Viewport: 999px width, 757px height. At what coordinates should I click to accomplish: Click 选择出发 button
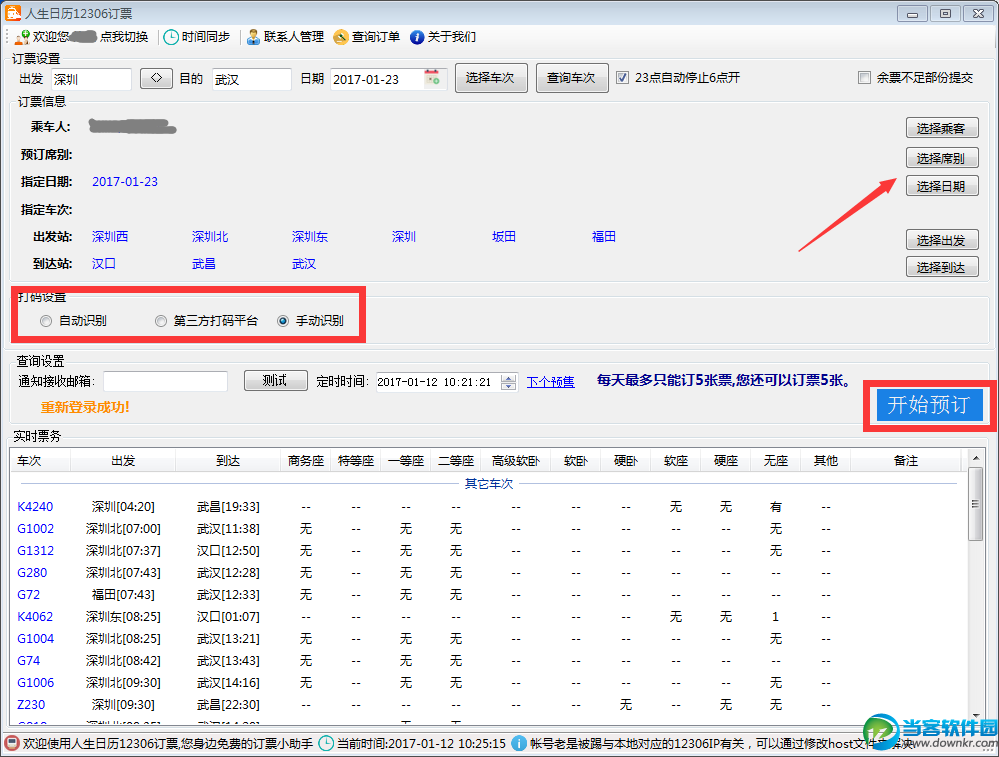[942, 240]
